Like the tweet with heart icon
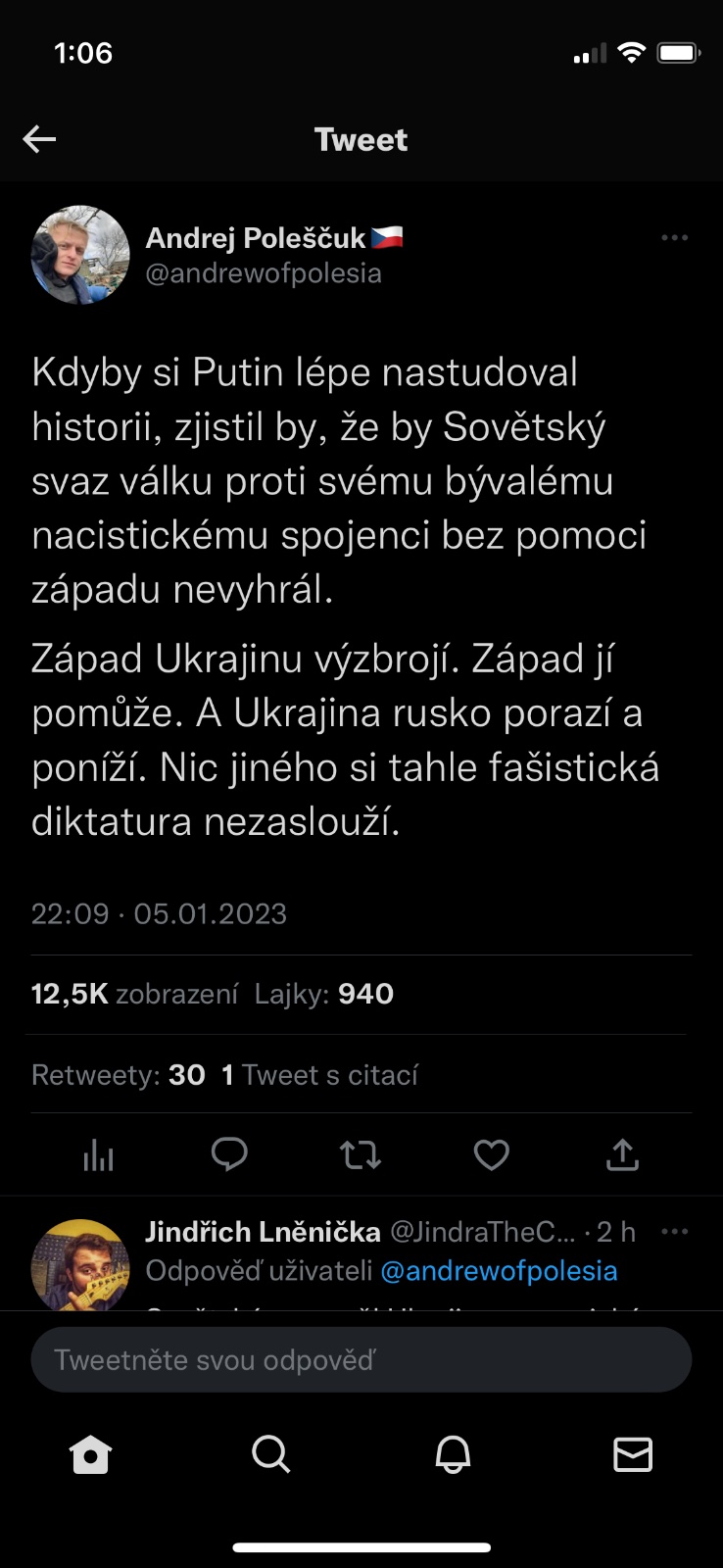The width and height of the screenshot is (723, 1568). pos(491,1156)
